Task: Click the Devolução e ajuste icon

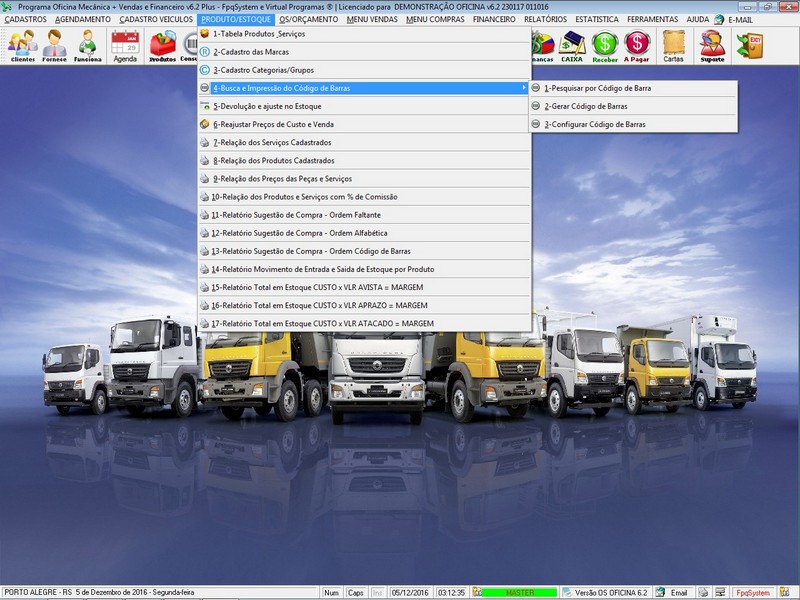Action: coord(205,106)
